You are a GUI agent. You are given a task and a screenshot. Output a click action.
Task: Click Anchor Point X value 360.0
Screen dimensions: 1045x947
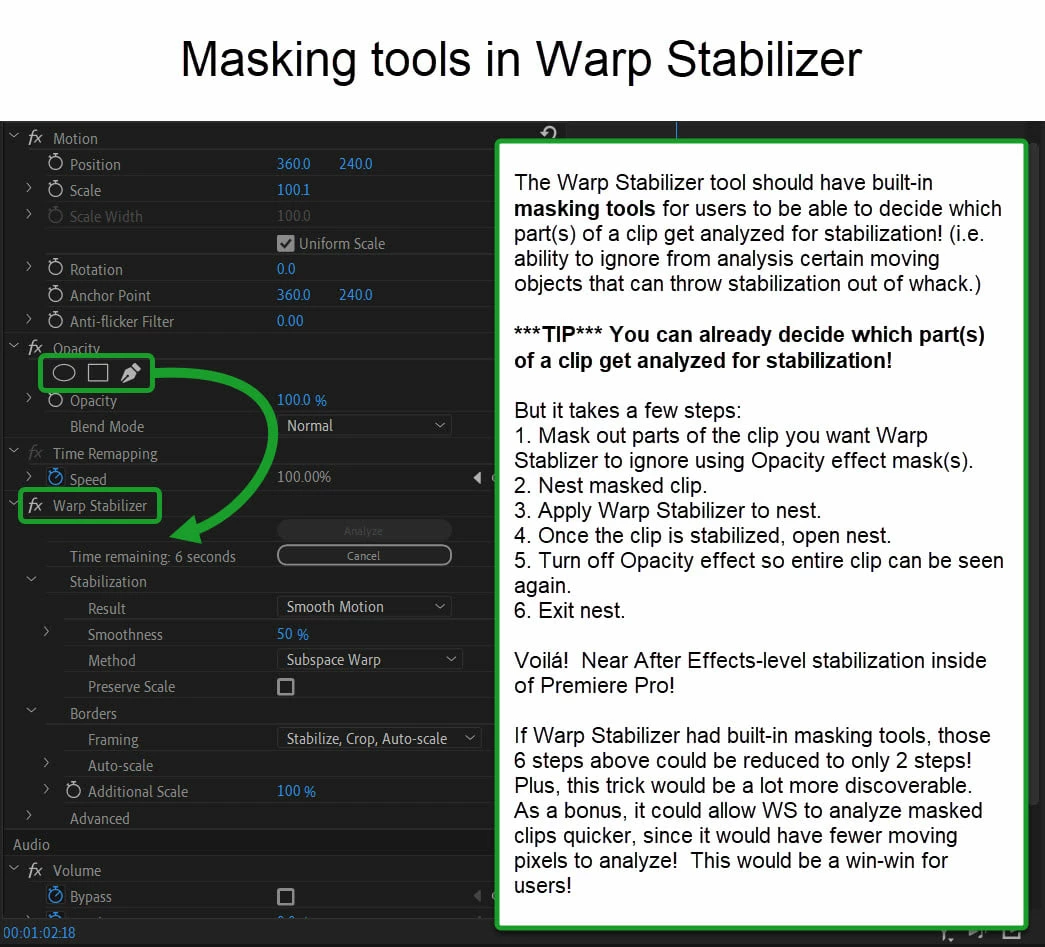click(x=294, y=295)
